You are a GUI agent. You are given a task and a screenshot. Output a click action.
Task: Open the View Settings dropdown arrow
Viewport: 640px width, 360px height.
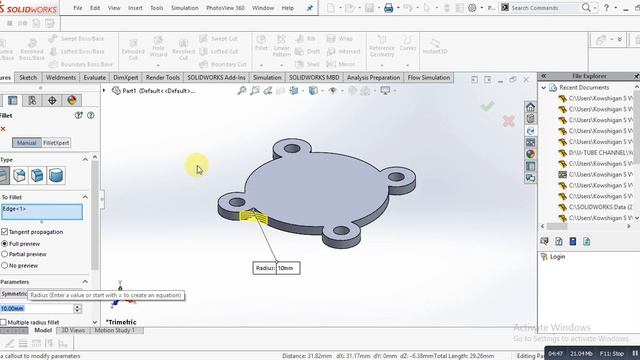point(395,91)
